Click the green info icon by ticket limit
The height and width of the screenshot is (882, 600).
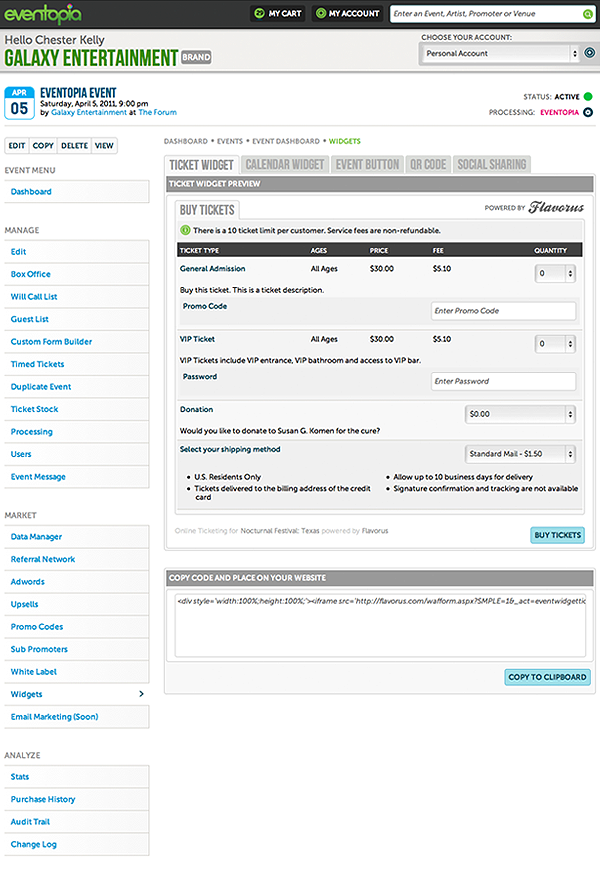pyautogui.click(x=185, y=230)
